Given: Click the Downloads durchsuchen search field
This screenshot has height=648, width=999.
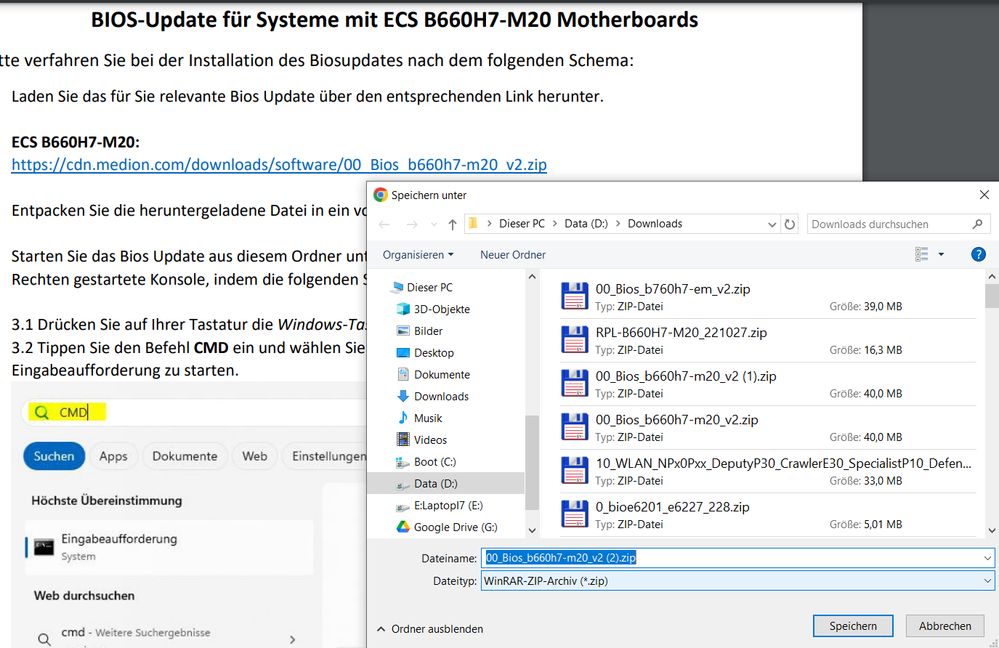Looking at the screenshot, I should pyautogui.click(x=890, y=225).
